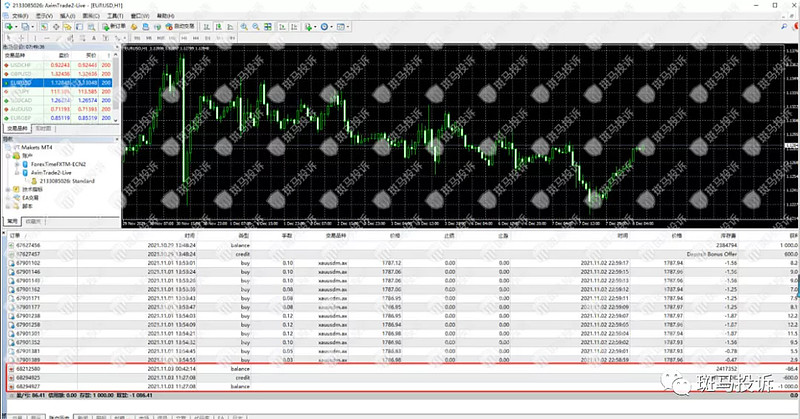Click the Zoom In magnifier icon
This screenshot has height=419, width=800.
[244, 27]
